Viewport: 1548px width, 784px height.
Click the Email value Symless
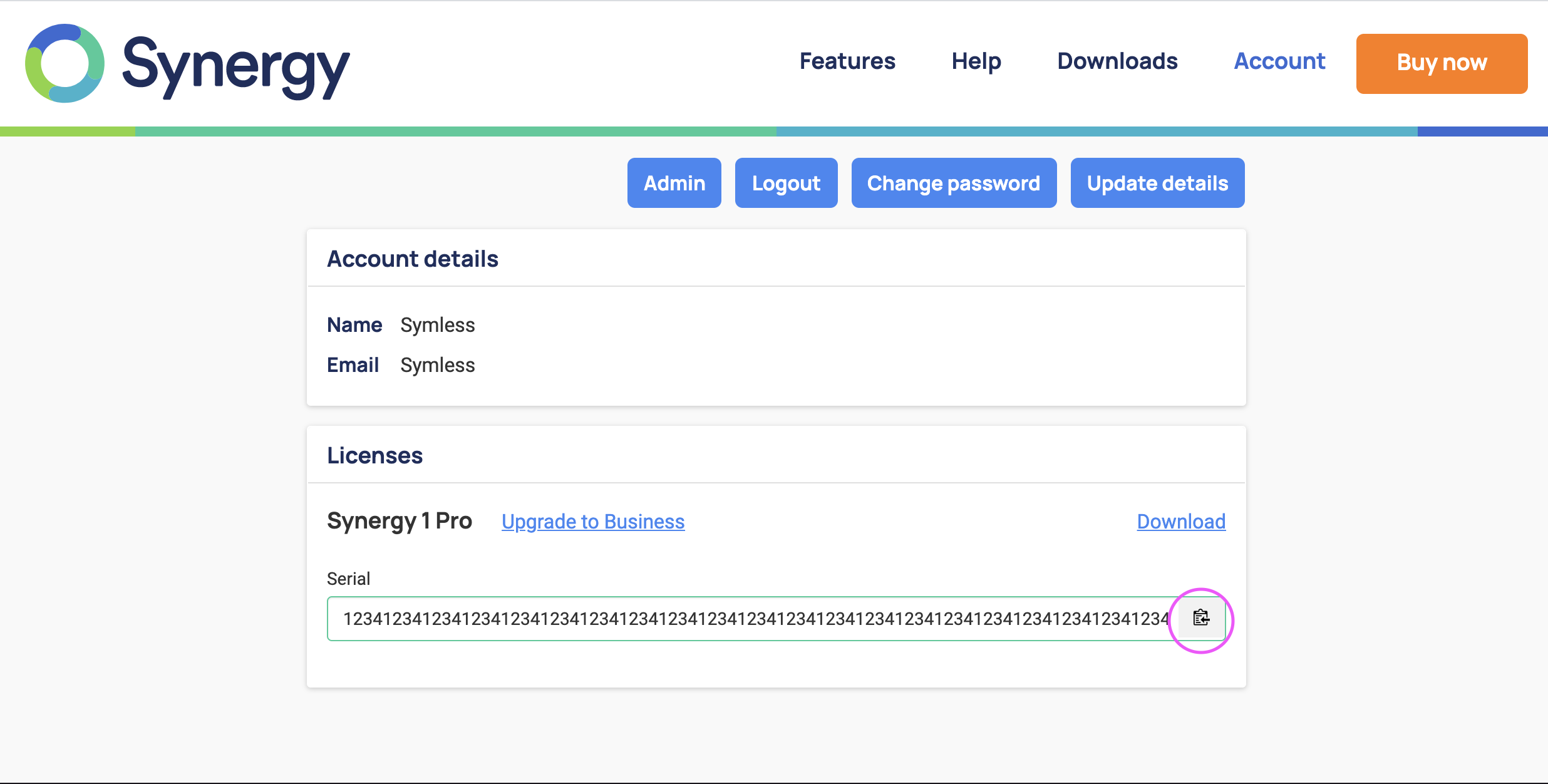[x=438, y=365]
